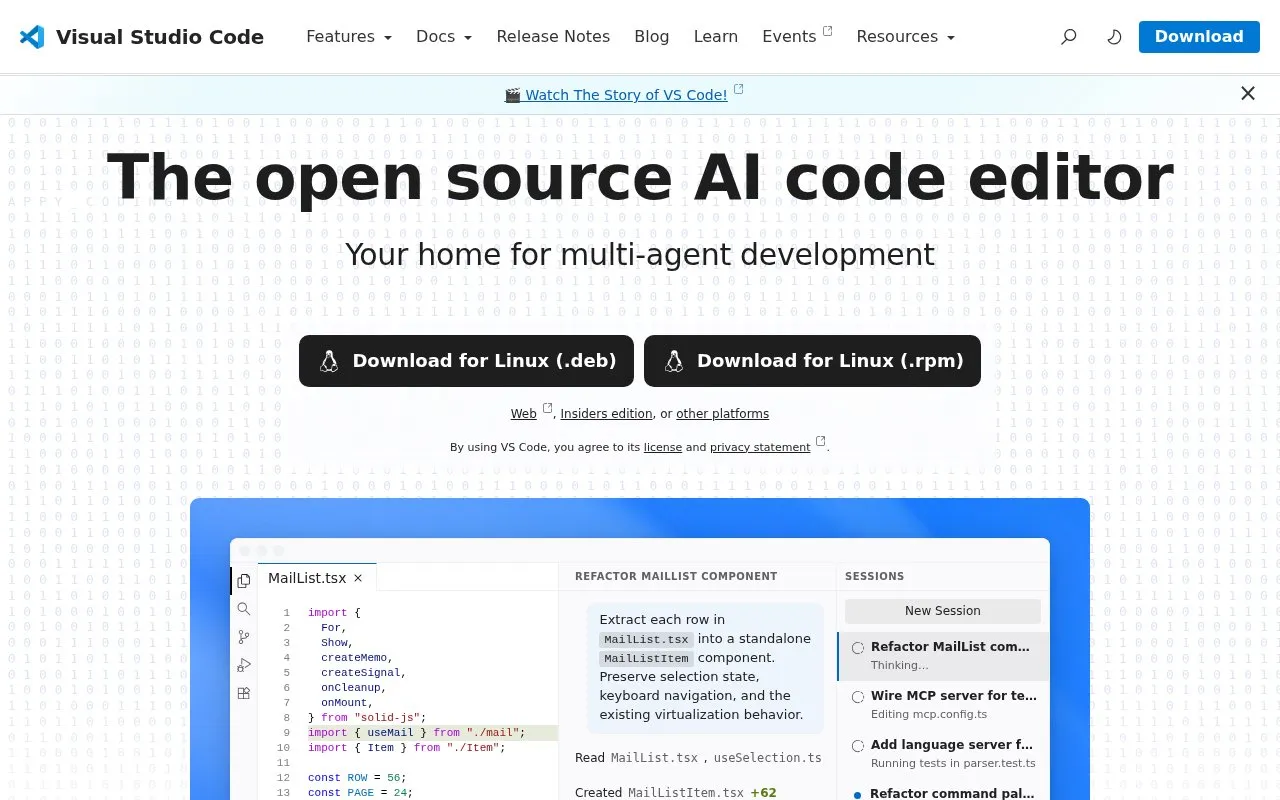Select Refactor MailList session row
The height and width of the screenshot is (800, 1280).
coord(944,656)
